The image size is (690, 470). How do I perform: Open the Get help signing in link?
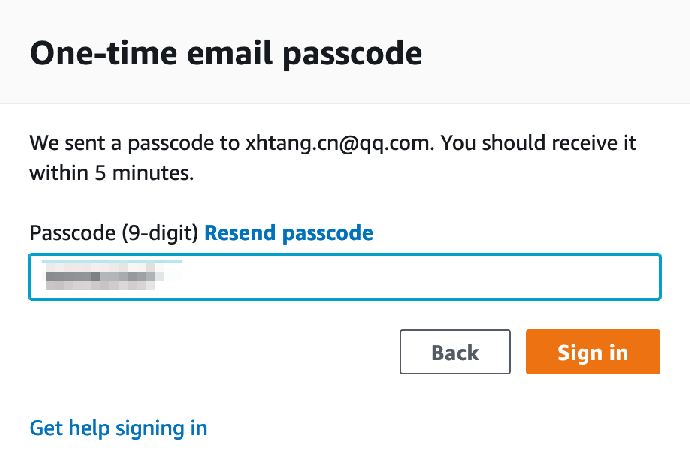coord(118,428)
